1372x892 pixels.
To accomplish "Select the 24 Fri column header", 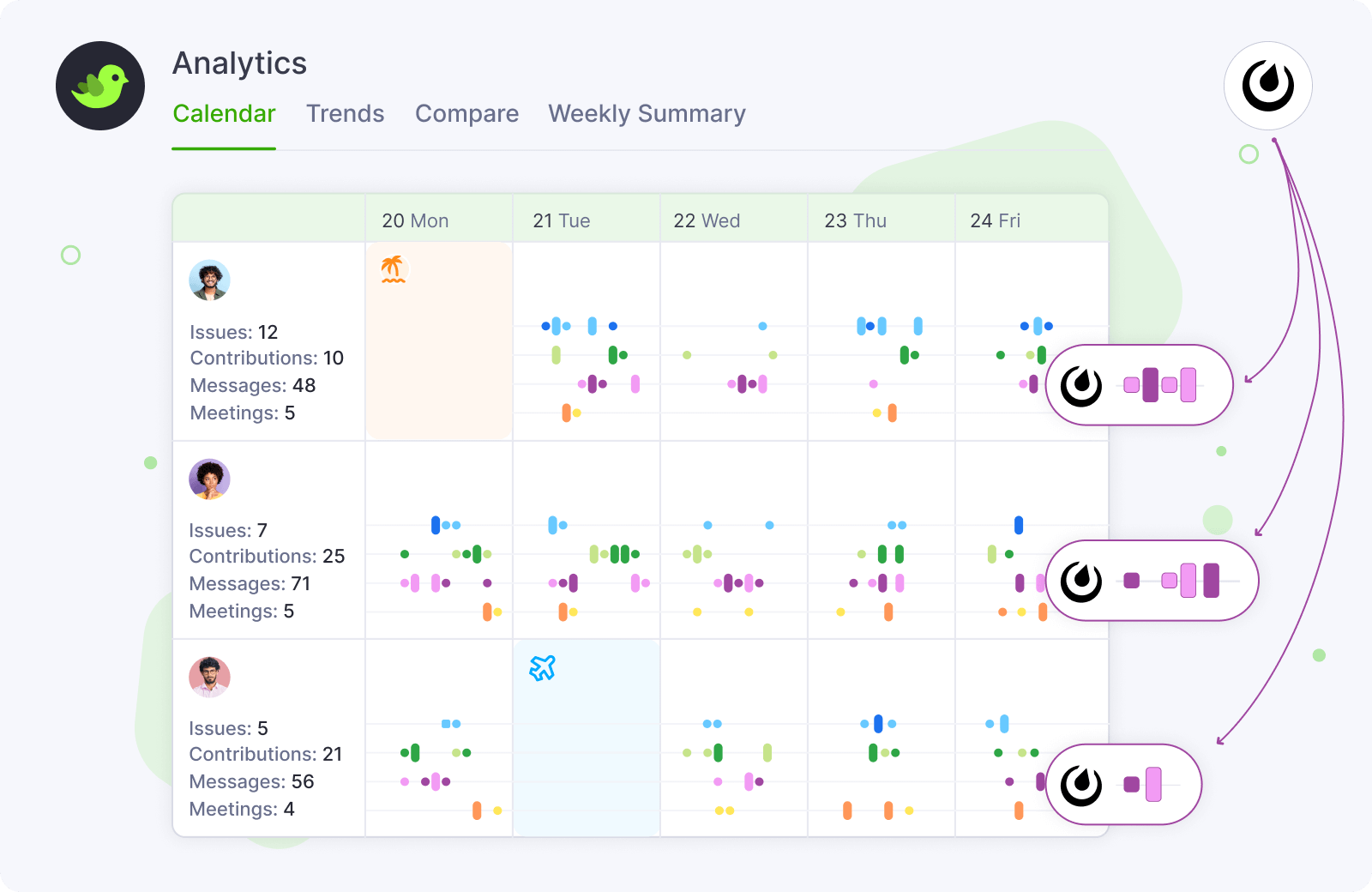I will point(995,220).
